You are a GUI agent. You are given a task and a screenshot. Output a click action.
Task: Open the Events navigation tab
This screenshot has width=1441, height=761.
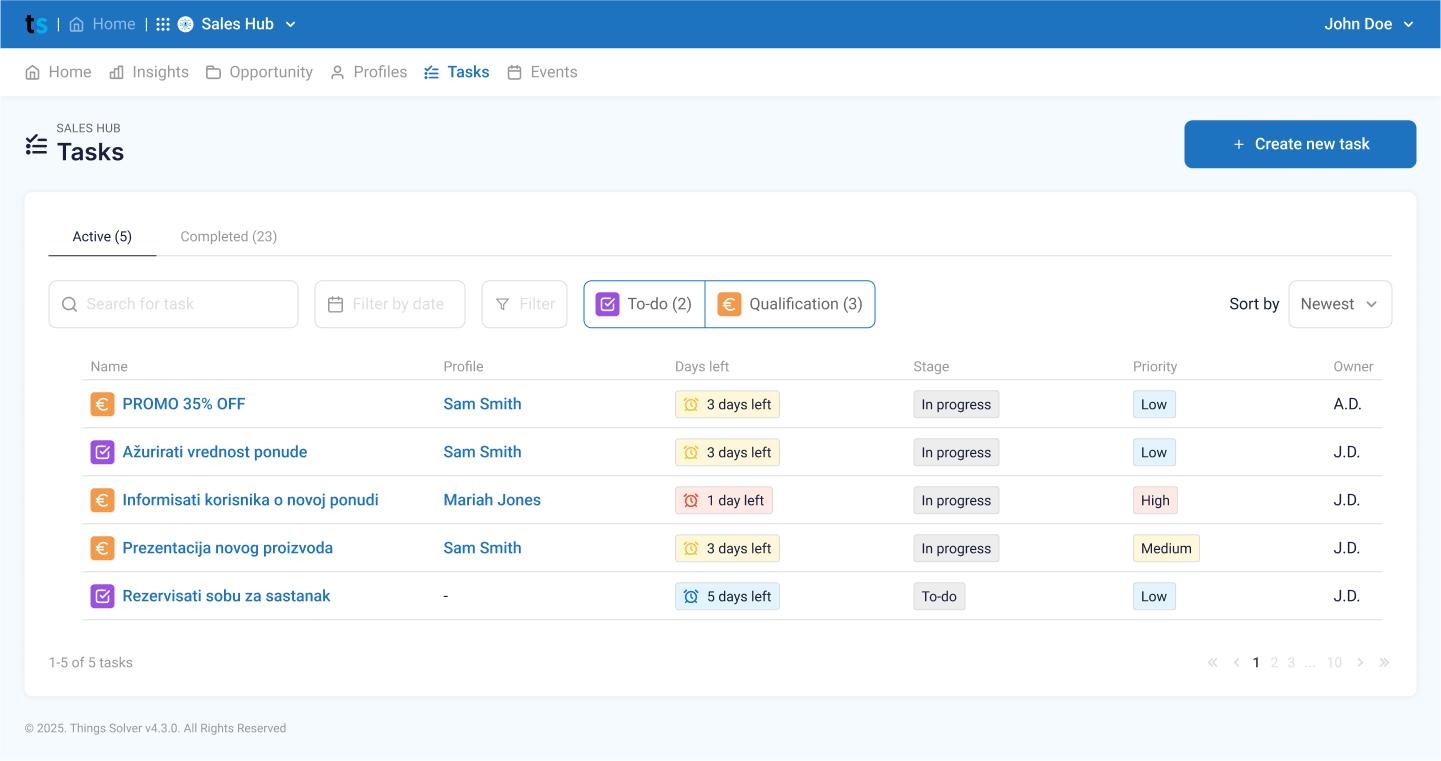[x=542, y=72]
